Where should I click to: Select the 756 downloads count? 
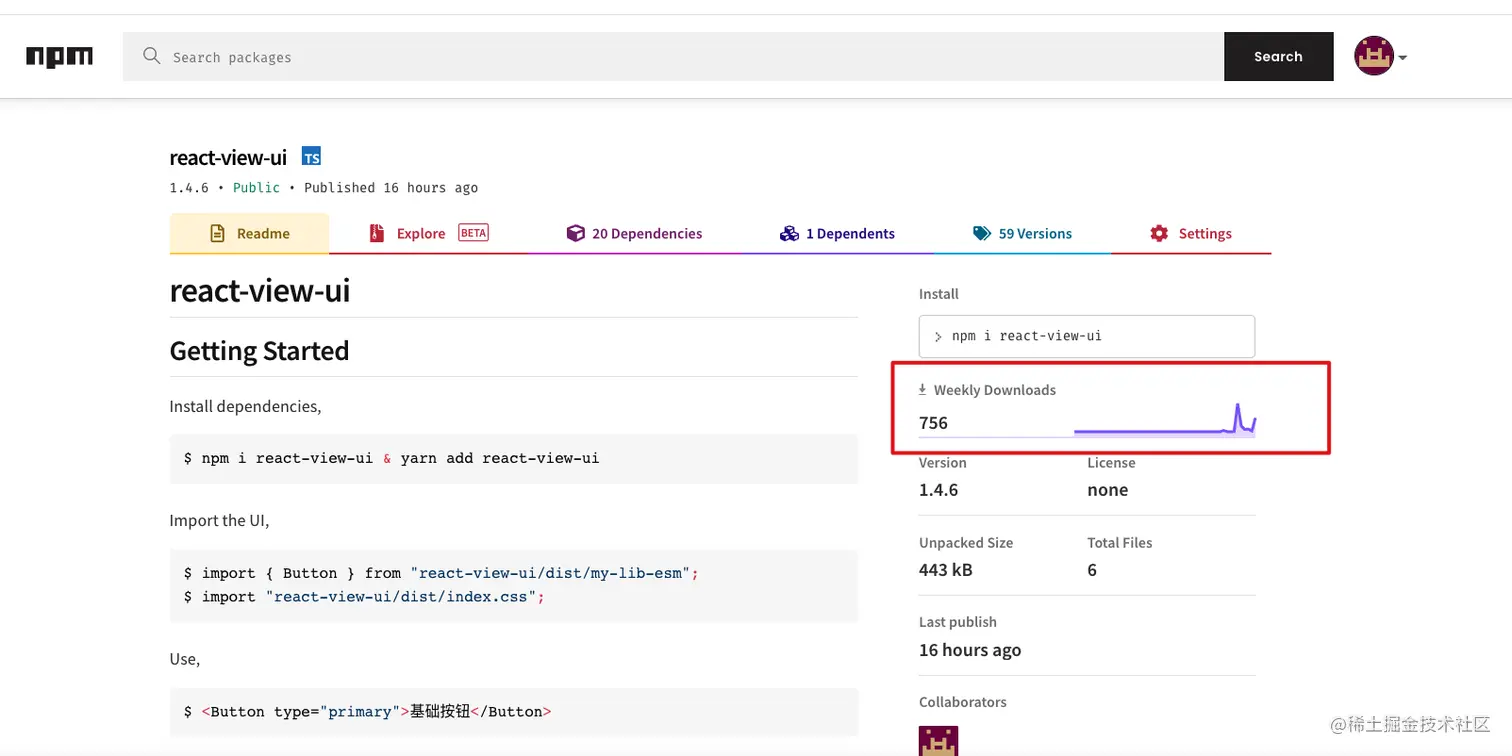933,423
